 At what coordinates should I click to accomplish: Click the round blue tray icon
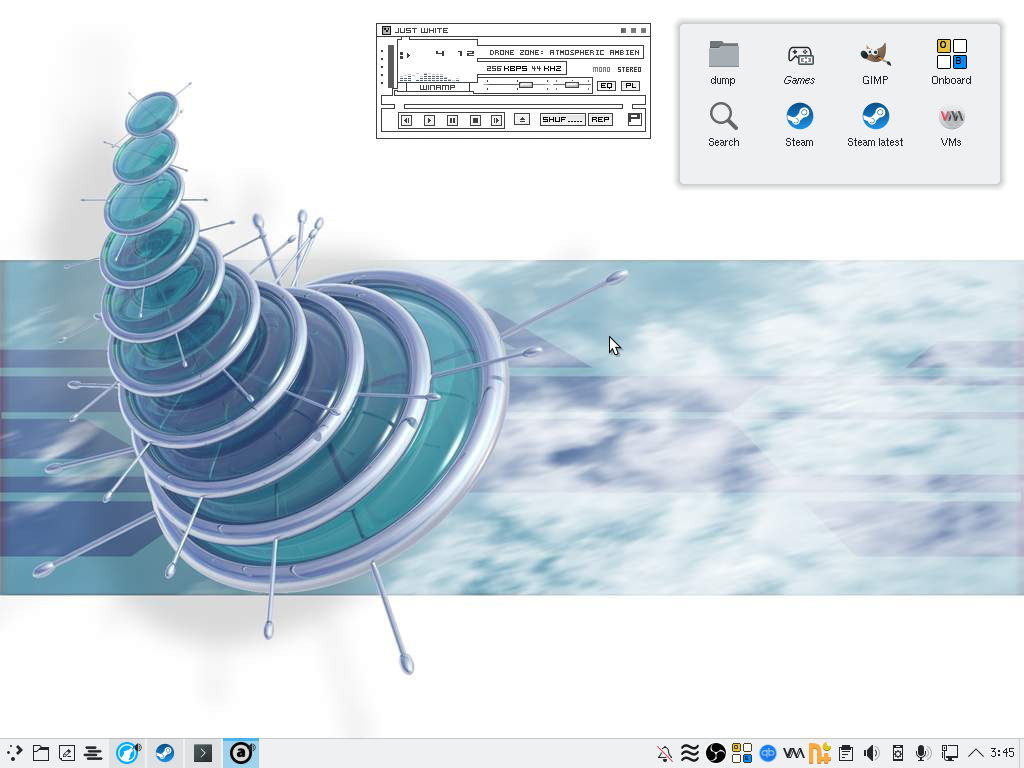pos(767,753)
